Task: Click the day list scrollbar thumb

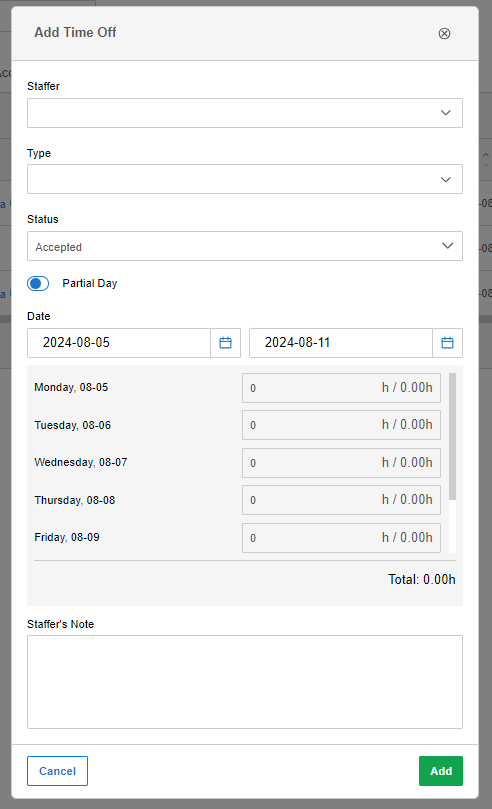Action: tap(452, 436)
